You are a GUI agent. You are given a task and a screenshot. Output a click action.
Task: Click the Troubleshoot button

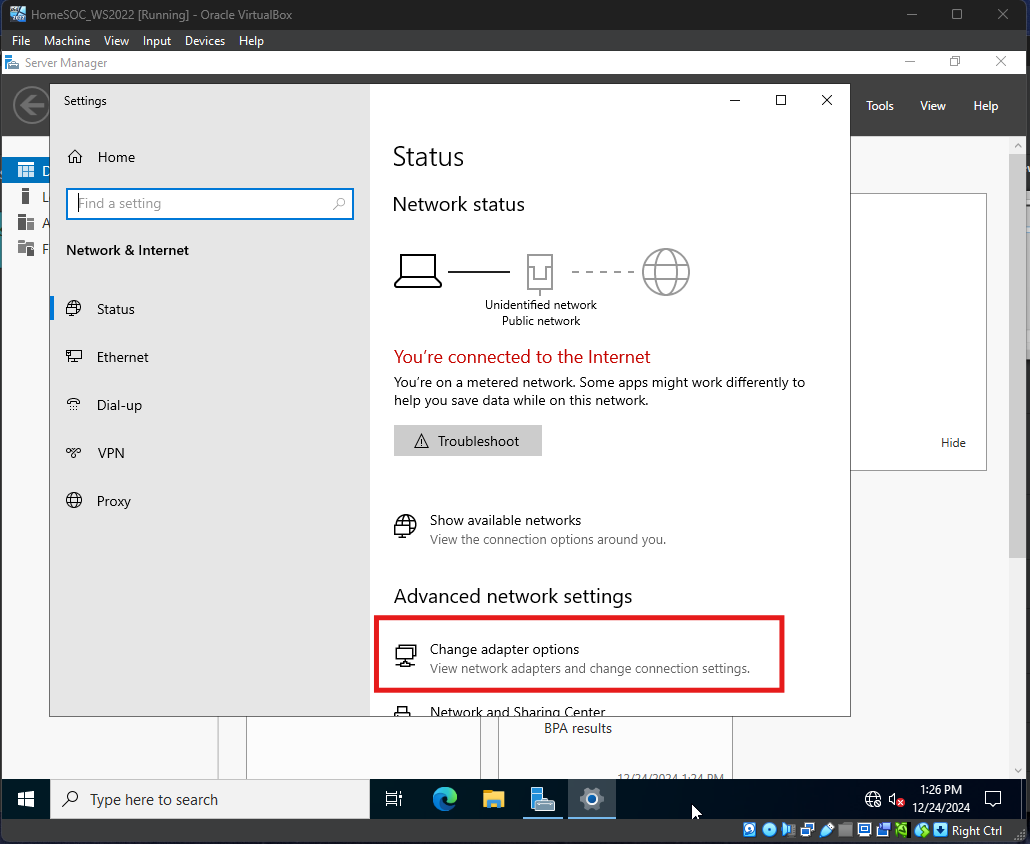click(468, 441)
